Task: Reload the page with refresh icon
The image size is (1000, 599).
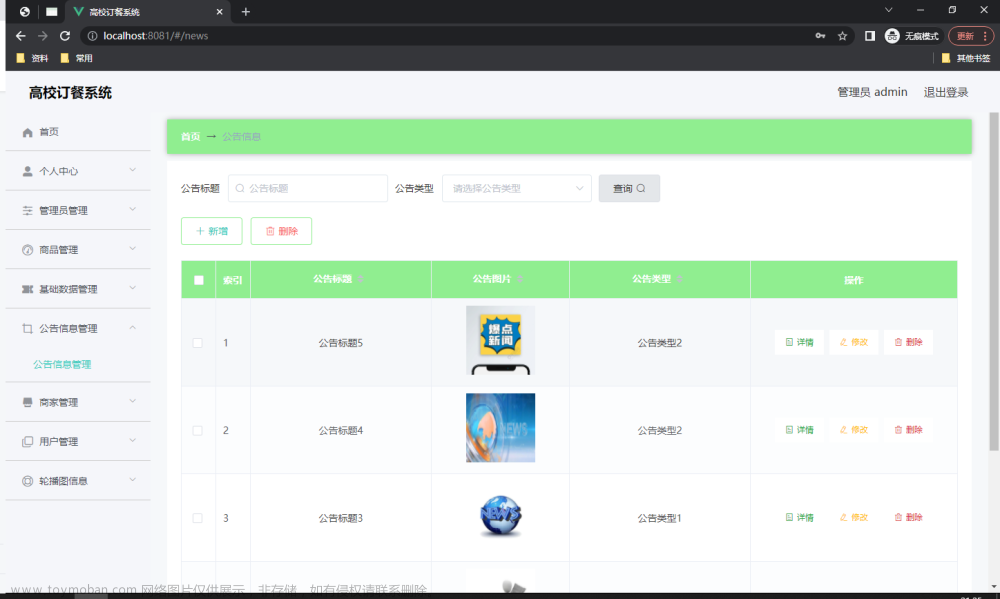Action: (65, 36)
